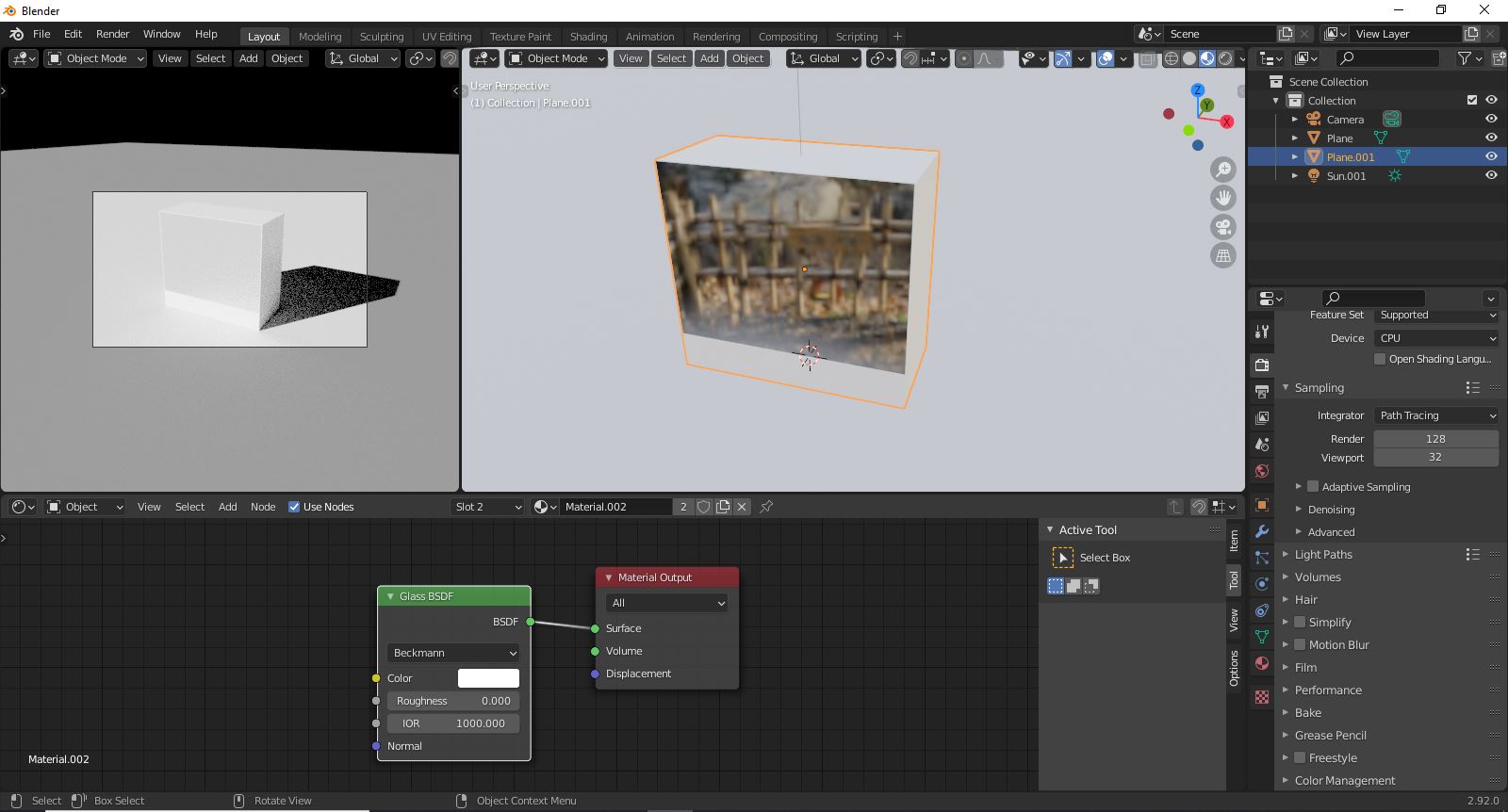Click the pan view hand gizmo
This screenshot has height=812, width=1508.
point(1223,198)
